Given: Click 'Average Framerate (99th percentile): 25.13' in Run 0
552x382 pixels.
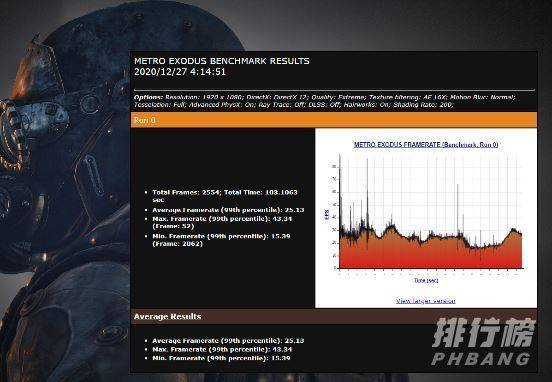Looking at the screenshot, I should point(228,210).
